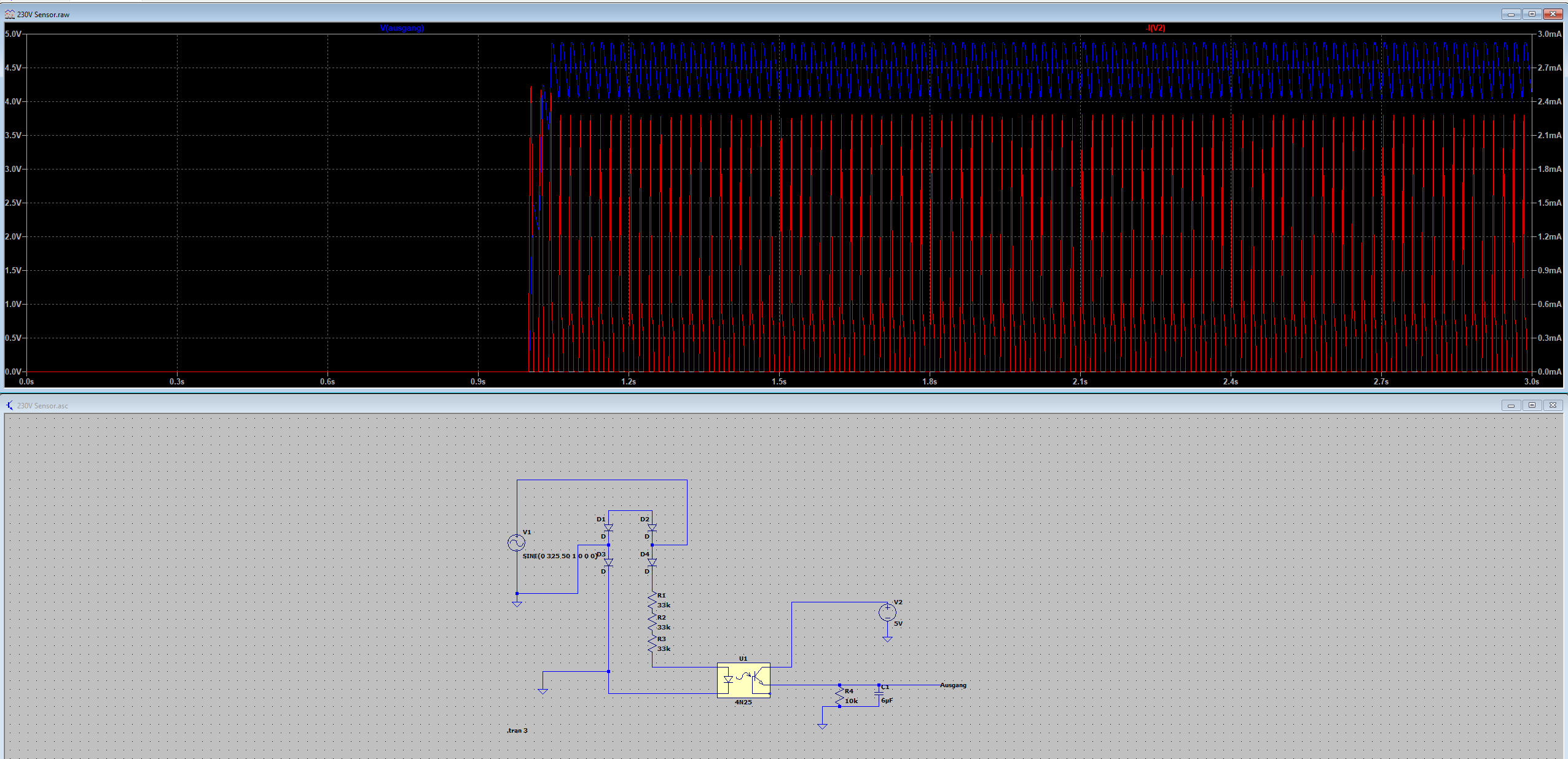Click the 230V Sensor.asc schematic window icon
Viewport: 1568px width, 759px height.
pos(9,405)
